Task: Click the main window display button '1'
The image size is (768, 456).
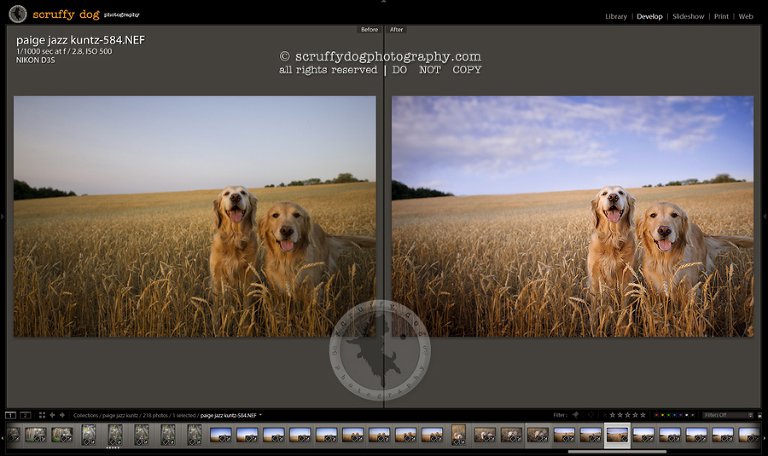Action: click(x=10, y=415)
